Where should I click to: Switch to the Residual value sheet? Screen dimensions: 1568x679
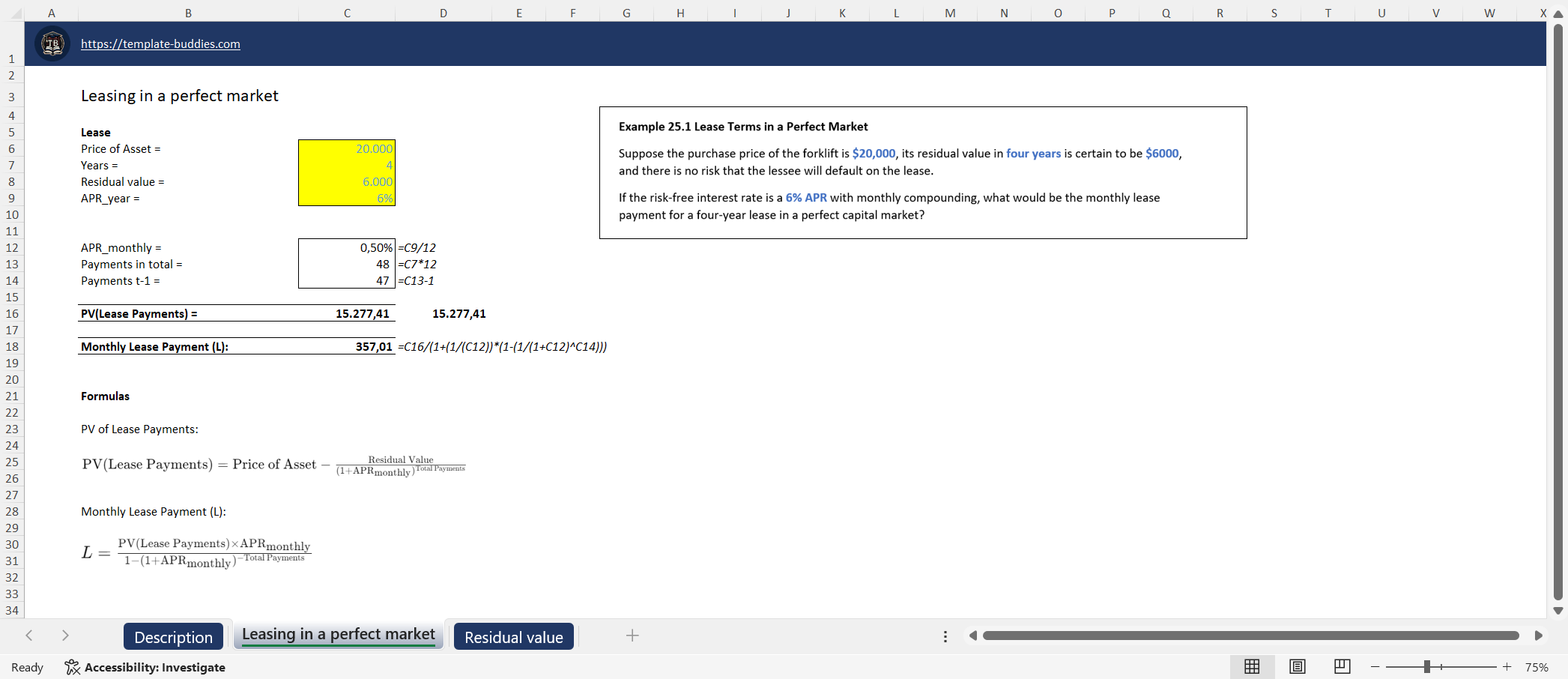tap(513, 637)
